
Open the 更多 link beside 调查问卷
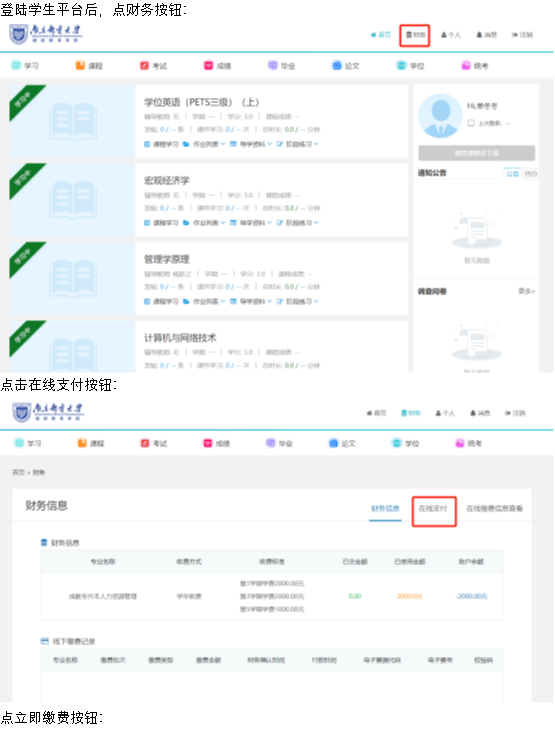[527, 291]
